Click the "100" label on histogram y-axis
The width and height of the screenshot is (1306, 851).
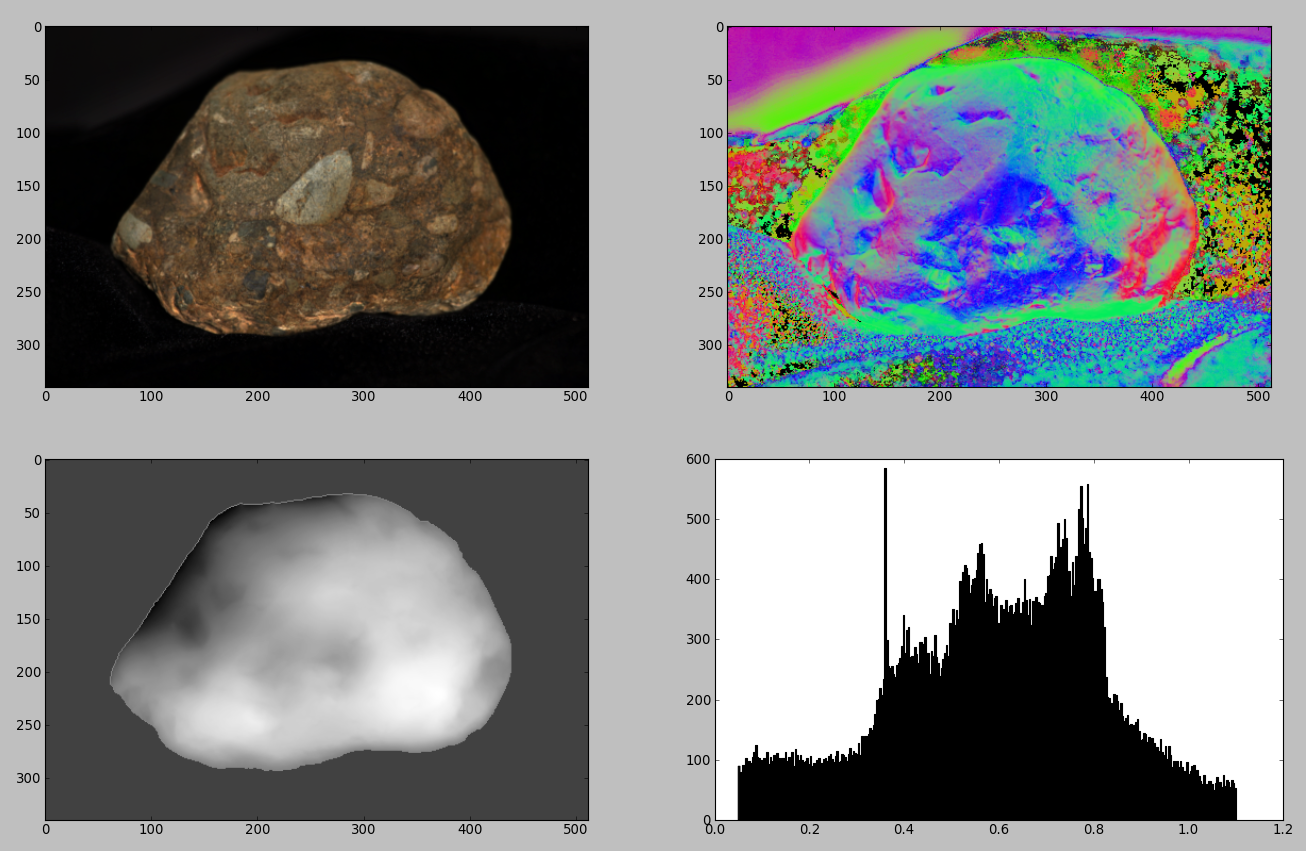point(697,760)
